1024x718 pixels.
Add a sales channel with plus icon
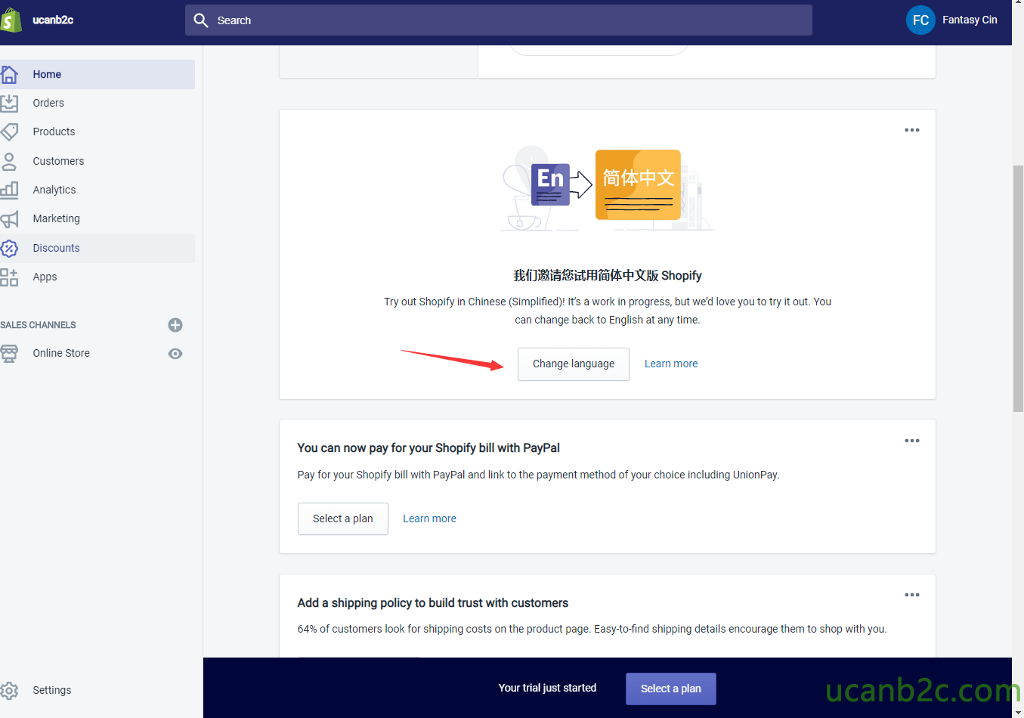[x=175, y=325]
